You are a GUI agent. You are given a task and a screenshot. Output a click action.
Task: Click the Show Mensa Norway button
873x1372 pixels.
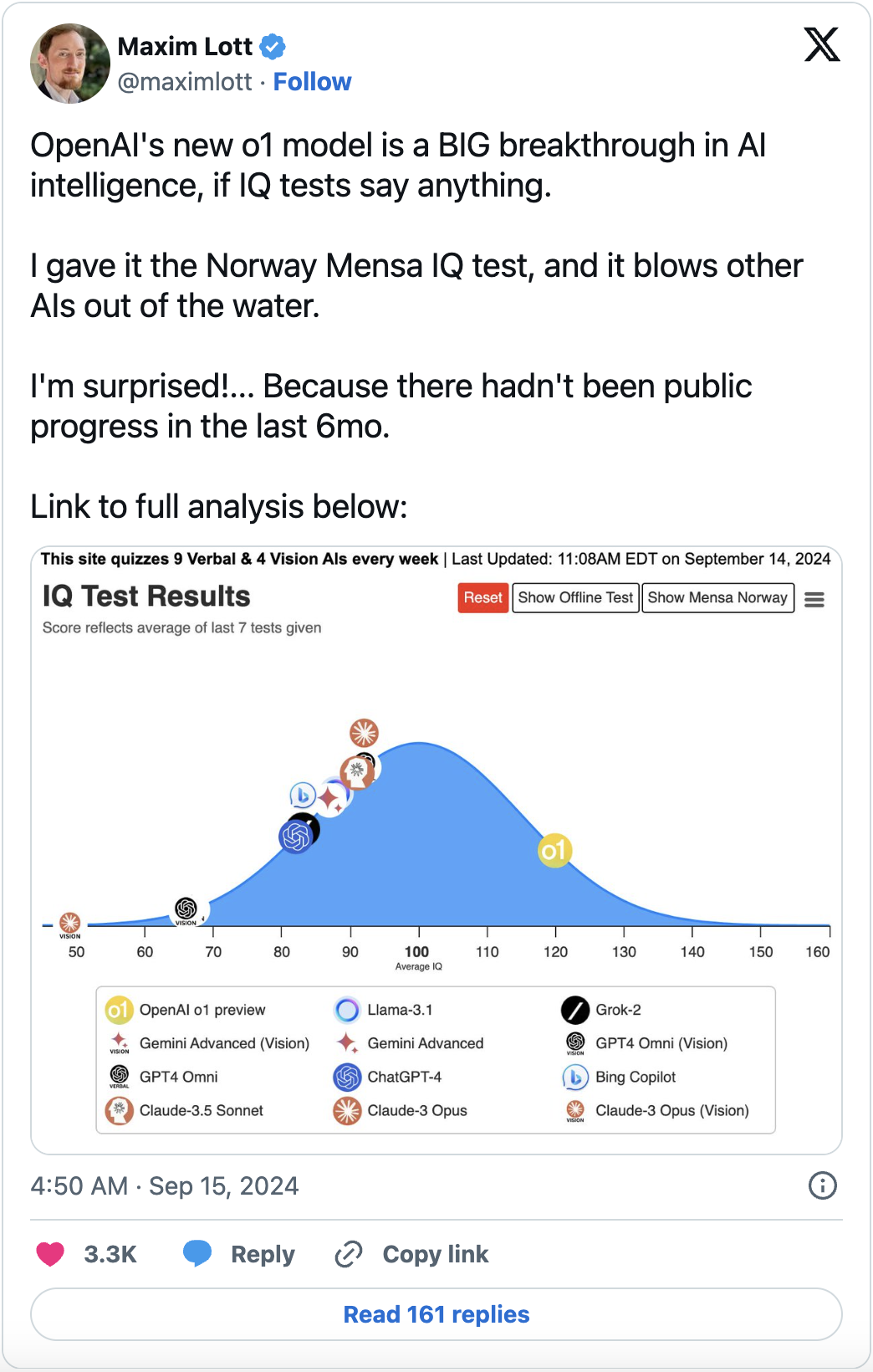717,597
